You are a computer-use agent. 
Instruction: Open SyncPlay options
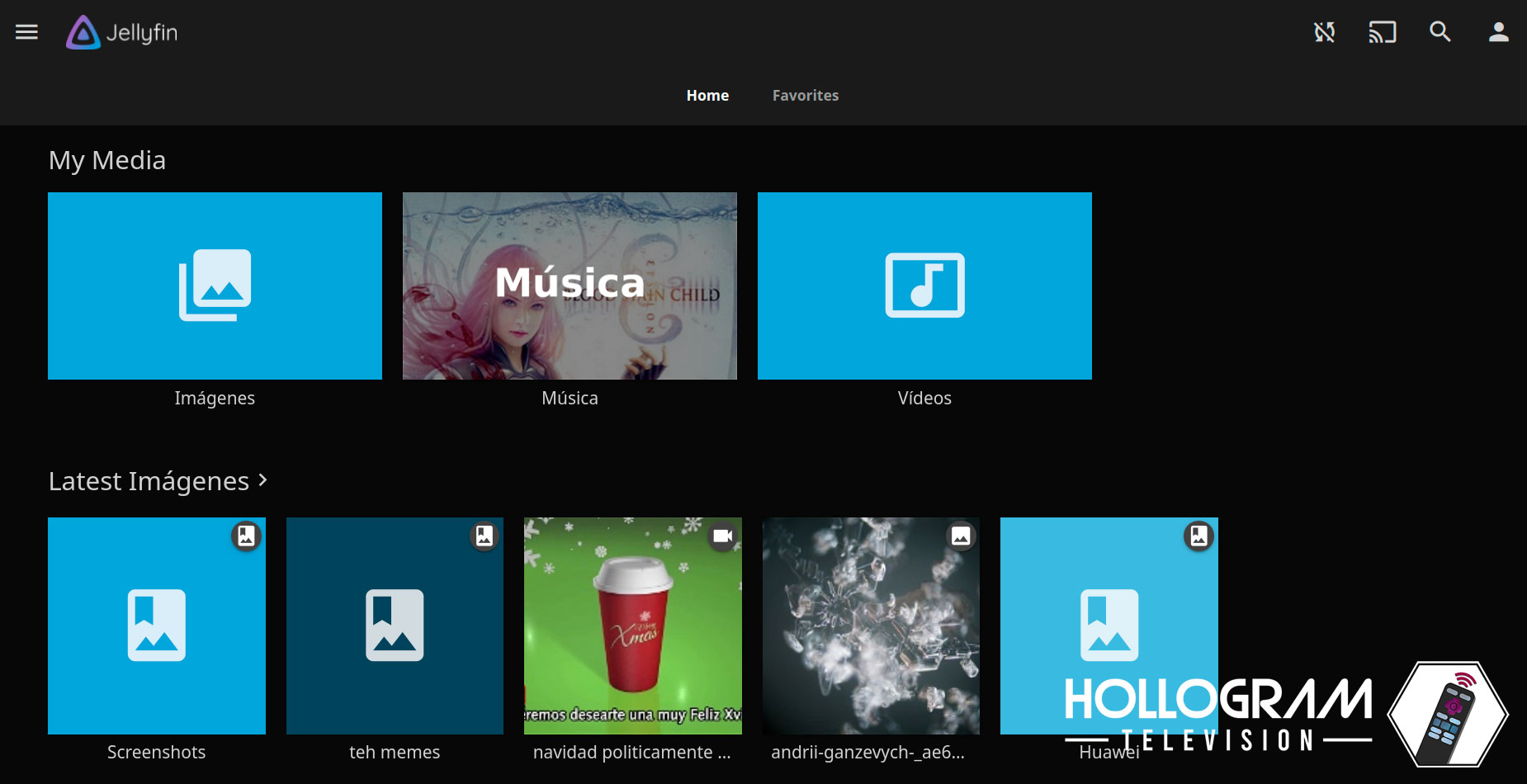pyautogui.click(x=1324, y=32)
